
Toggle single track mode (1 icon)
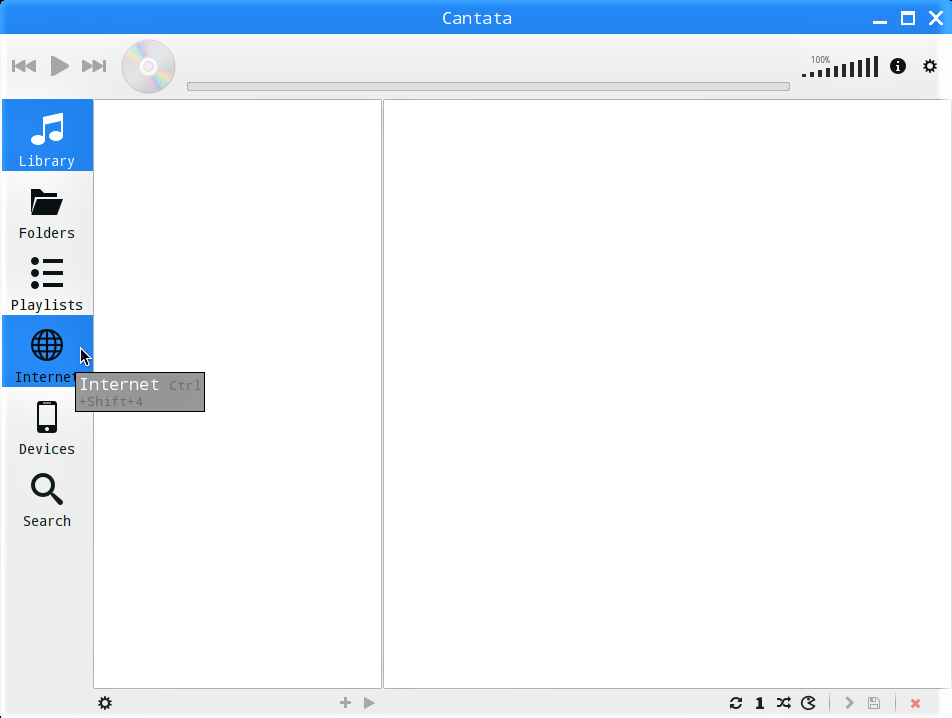(x=760, y=703)
